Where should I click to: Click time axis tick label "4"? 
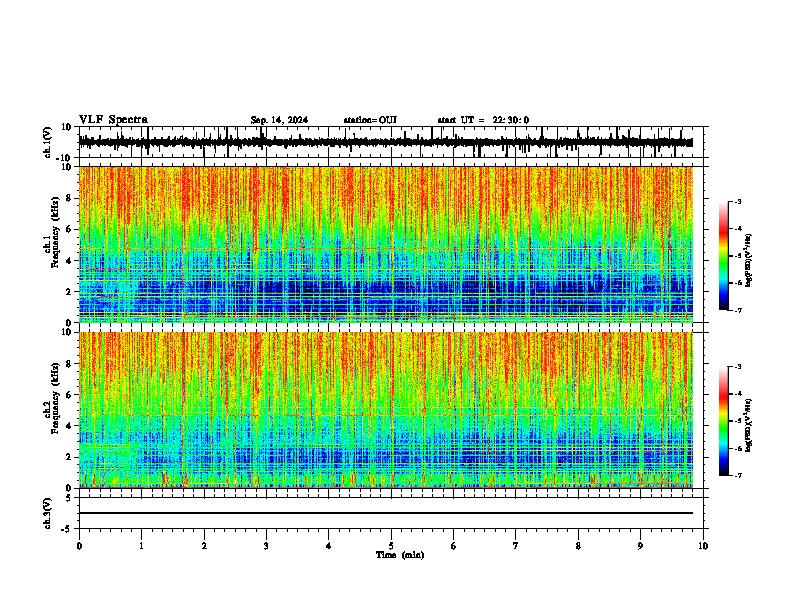[x=329, y=546]
